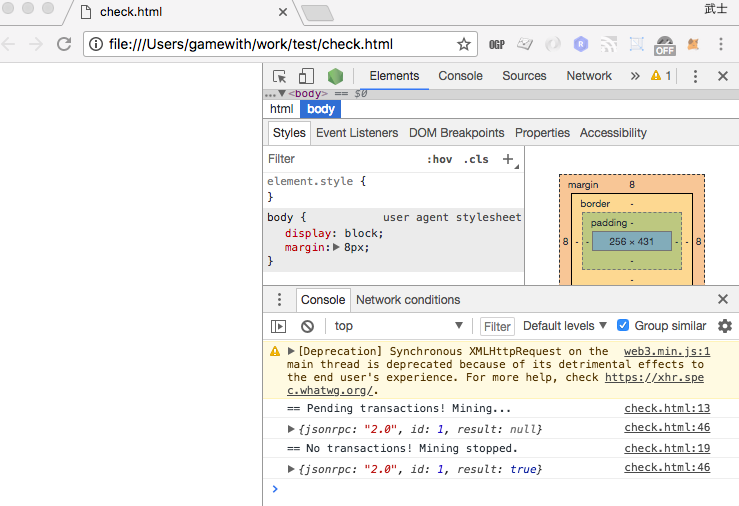Click the MetaMask fox extension icon
739x506 pixels.
pos(693,44)
